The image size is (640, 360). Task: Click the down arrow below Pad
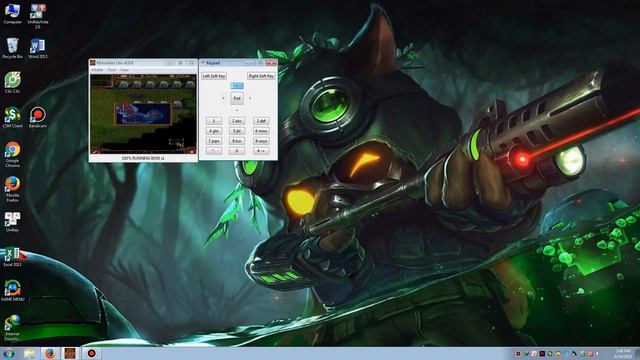[237, 110]
